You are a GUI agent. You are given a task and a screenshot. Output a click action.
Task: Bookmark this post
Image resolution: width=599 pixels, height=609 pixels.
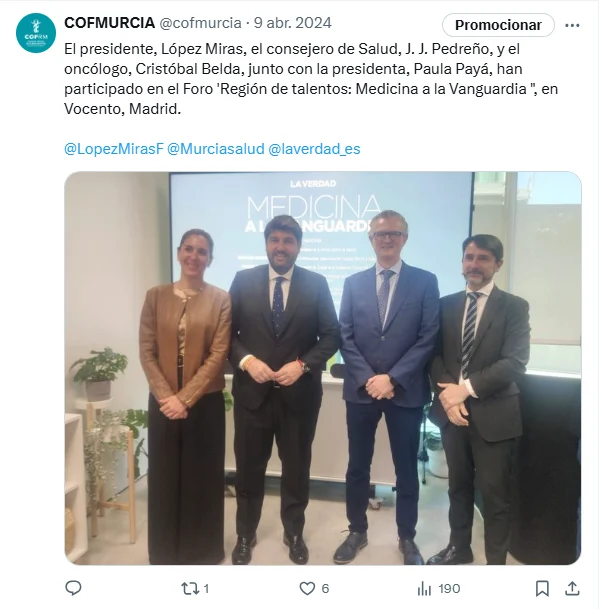[542, 589]
